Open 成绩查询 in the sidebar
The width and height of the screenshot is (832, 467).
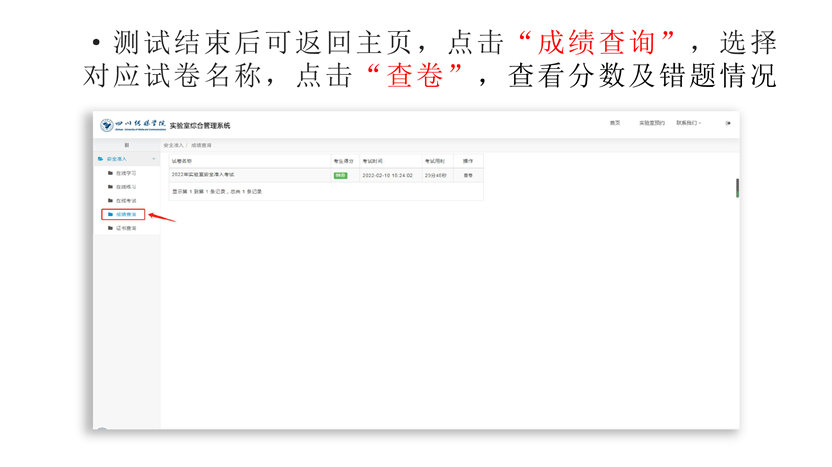coord(126,214)
